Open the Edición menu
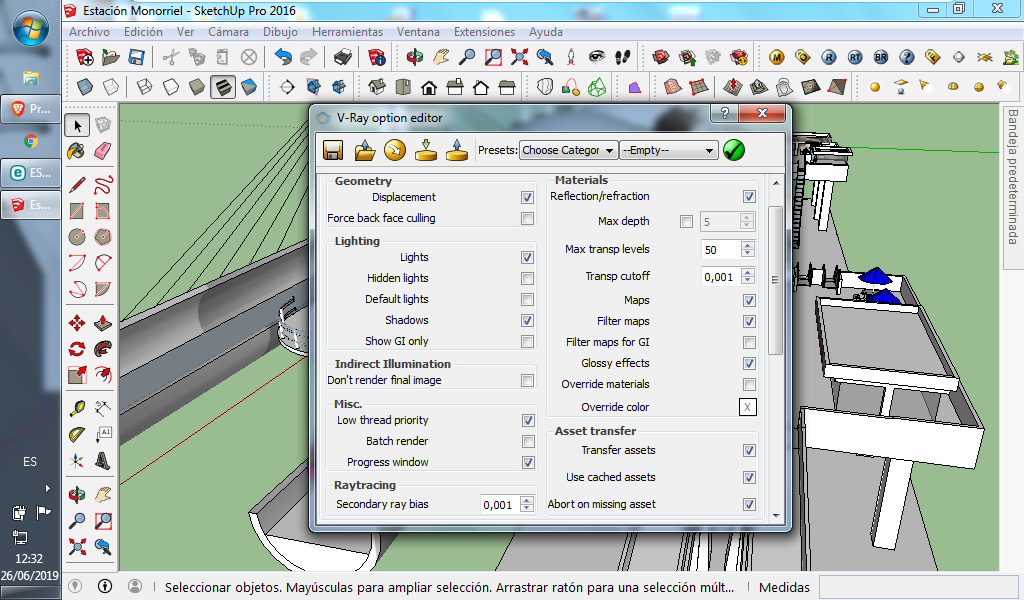 (143, 31)
